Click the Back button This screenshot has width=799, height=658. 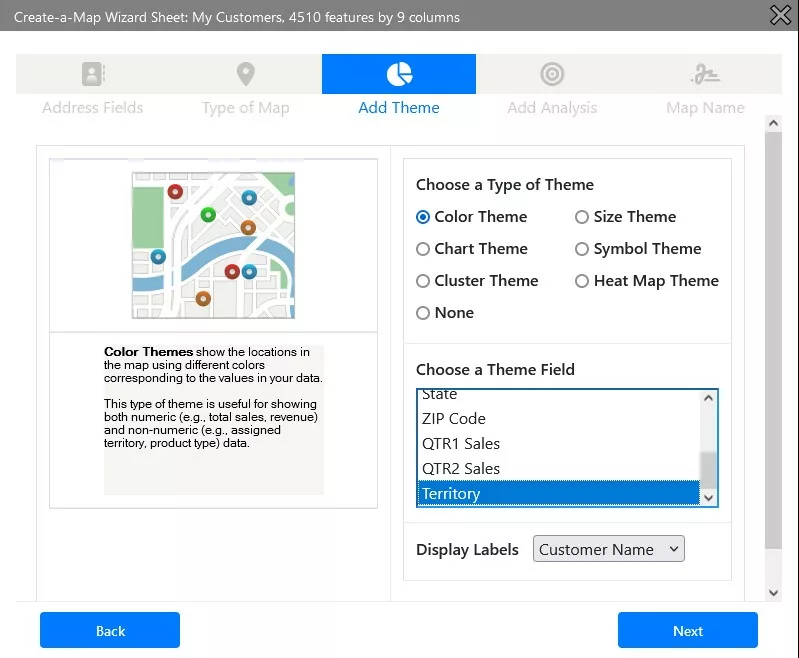(110, 630)
